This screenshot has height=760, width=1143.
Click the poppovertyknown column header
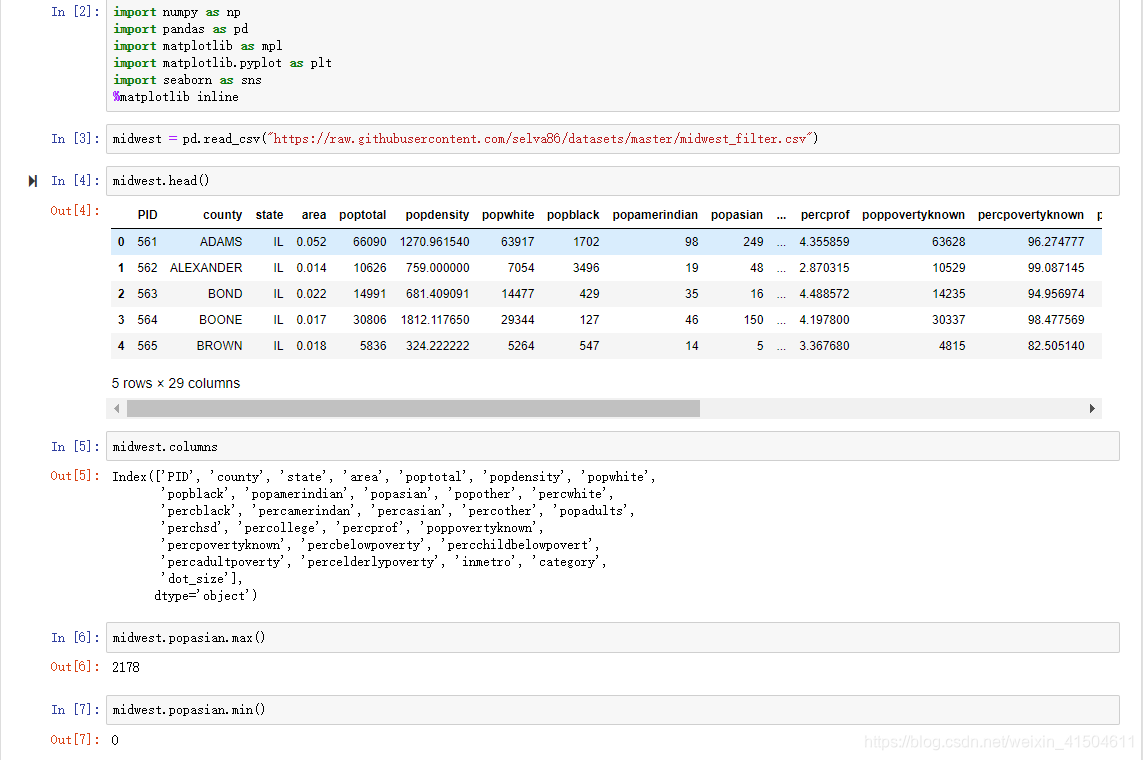click(913, 215)
